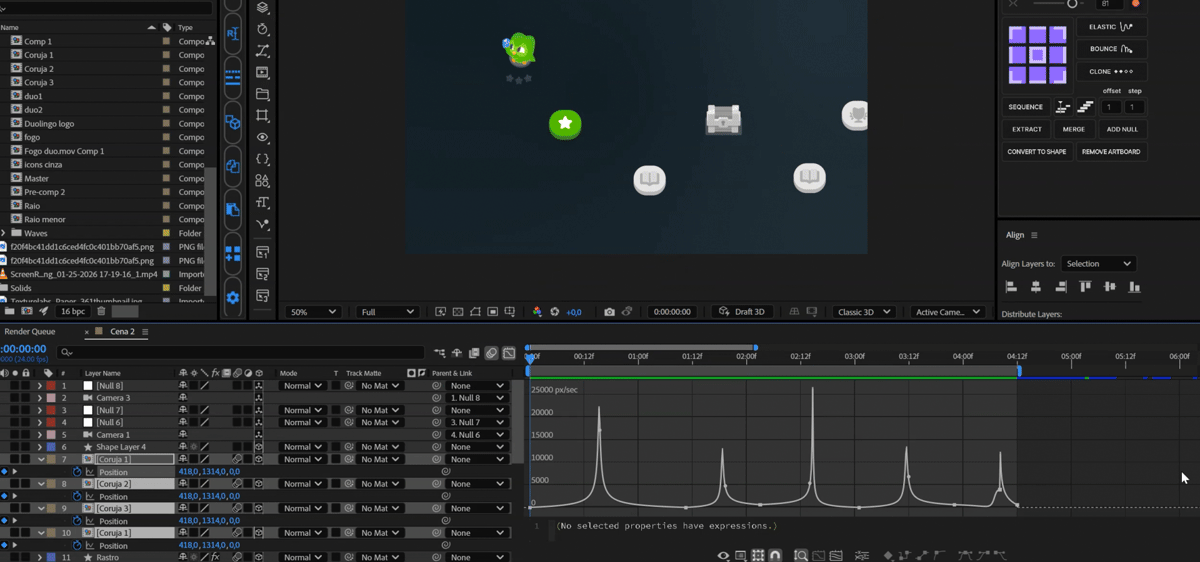Click the trash icon in Project panel
This screenshot has width=1200, height=562.
click(x=101, y=311)
